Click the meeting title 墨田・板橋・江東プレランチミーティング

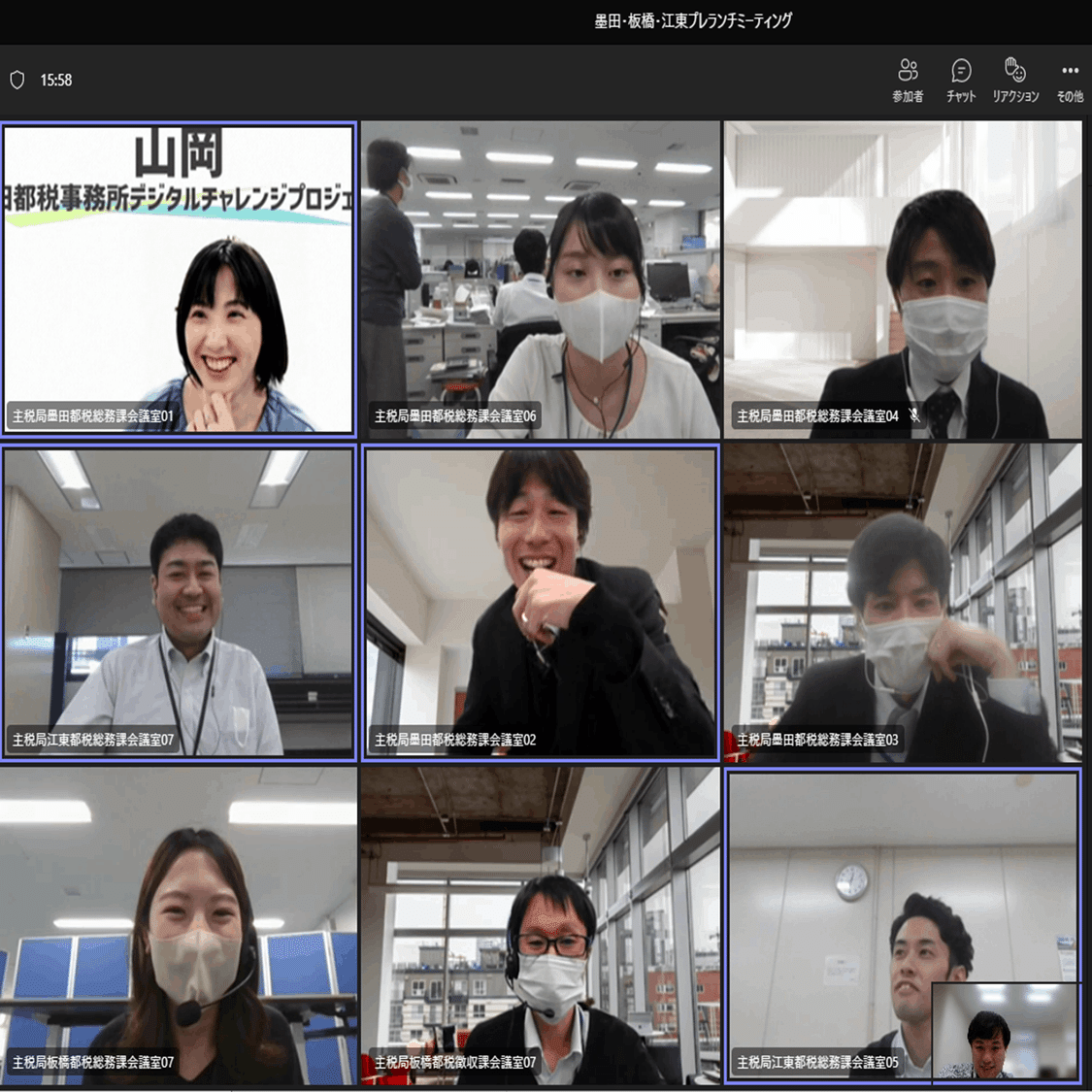(x=693, y=21)
